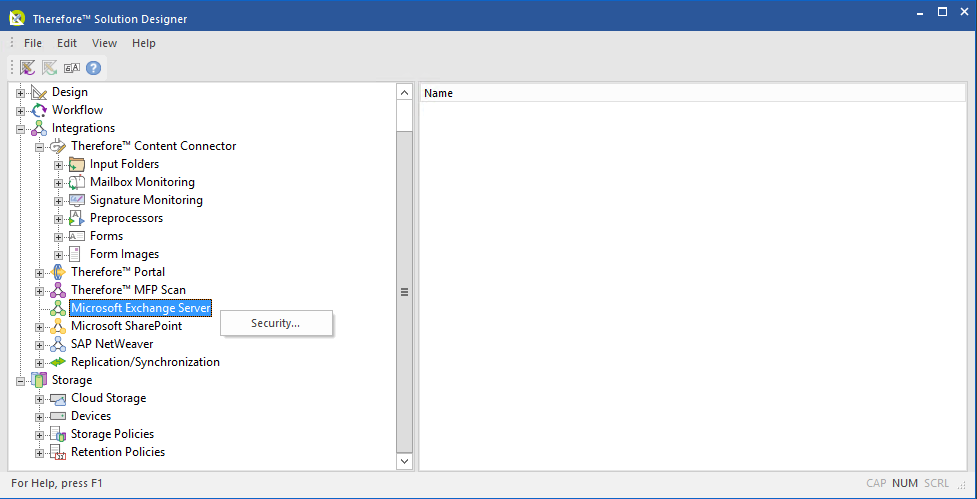Select the Design node icon
Image resolution: width=977 pixels, height=499 pixels.
click(39, 92)
